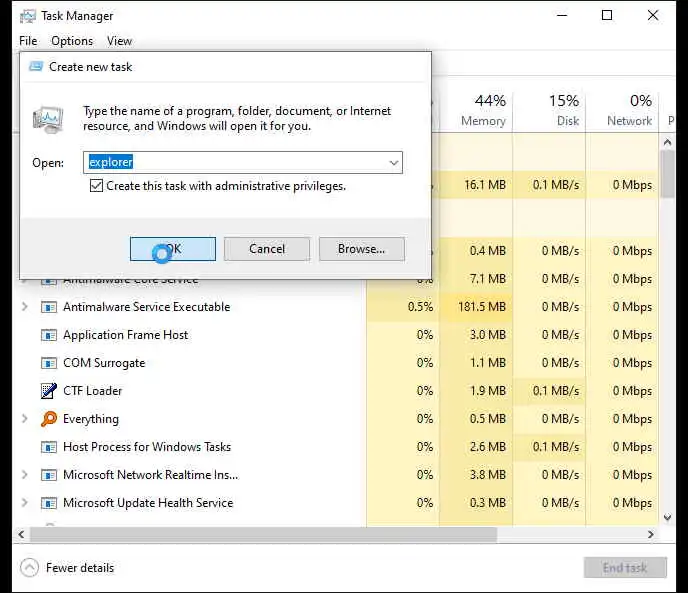Click the vertical scrollbar up arrow
The height and width of the screenshot is (593, 688).
point(667,142)
